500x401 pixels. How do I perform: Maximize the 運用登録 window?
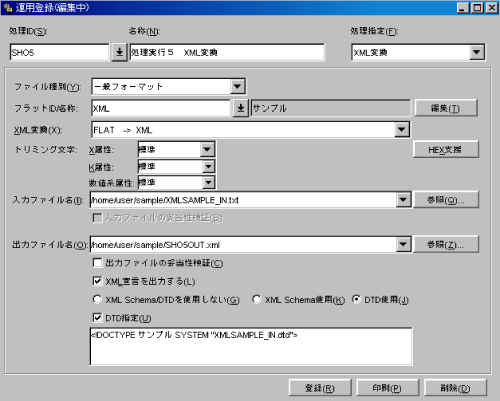tap(477, 7)
